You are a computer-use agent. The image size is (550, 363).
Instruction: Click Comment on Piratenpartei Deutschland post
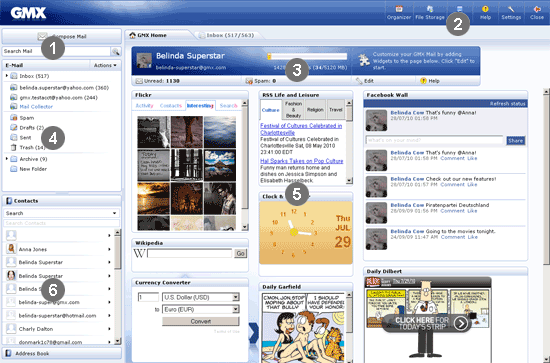[452, 211]
